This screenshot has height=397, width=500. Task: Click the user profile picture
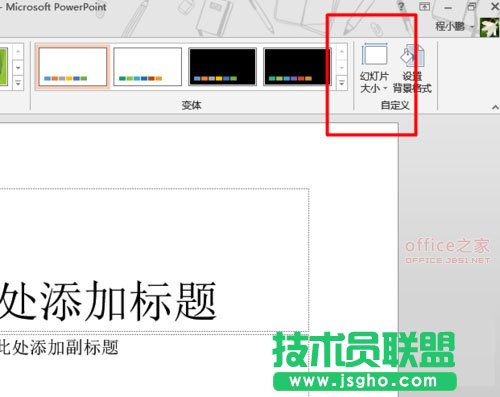[x=489, y=27]
